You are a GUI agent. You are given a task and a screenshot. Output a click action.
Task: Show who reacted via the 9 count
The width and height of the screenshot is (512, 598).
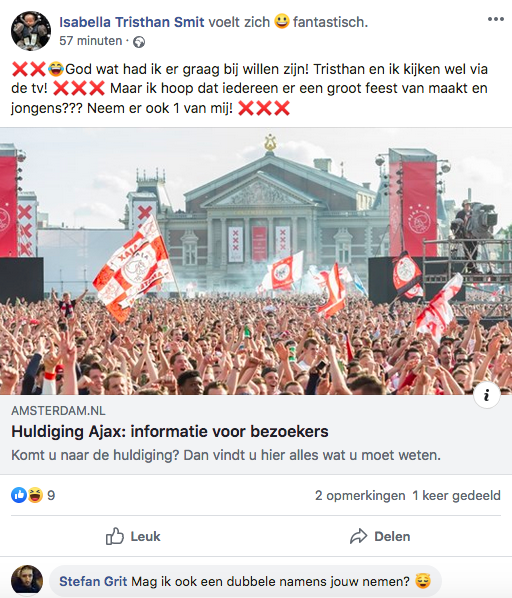[x=51, y=495]
